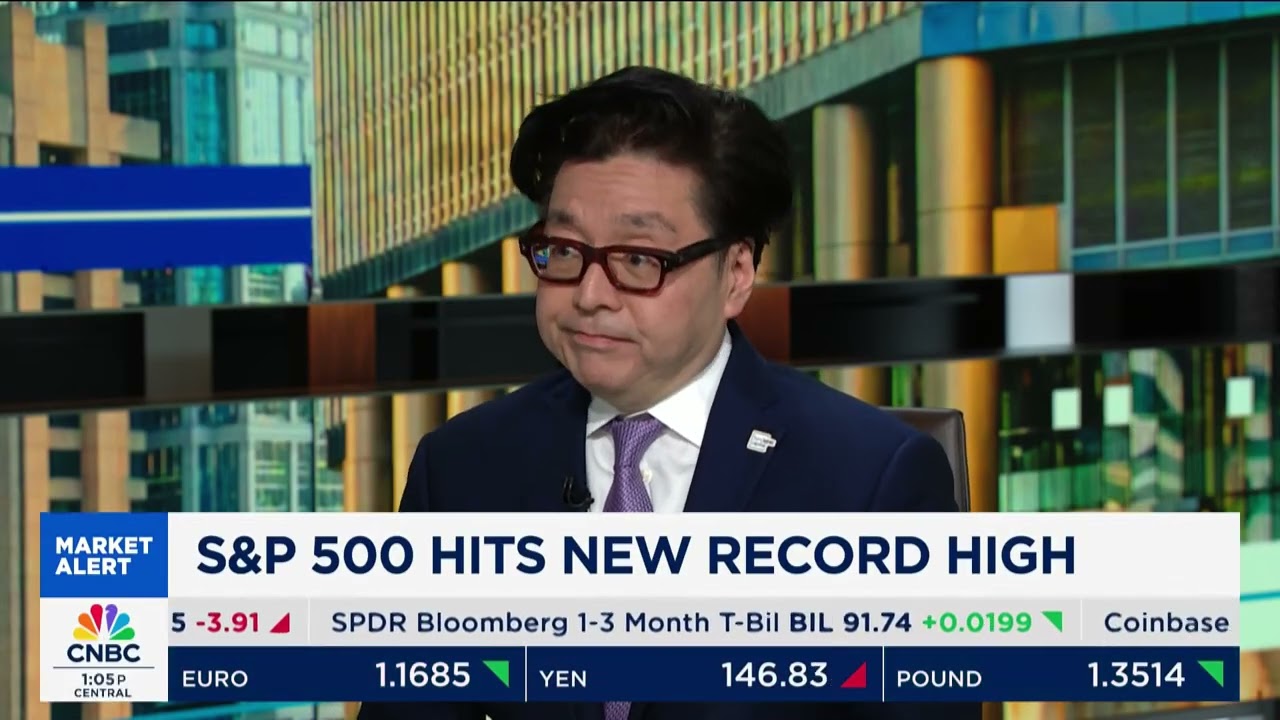The image size is (1280, 720).
Task: Click the 146.83 yen rate
Action: (774, 675)
